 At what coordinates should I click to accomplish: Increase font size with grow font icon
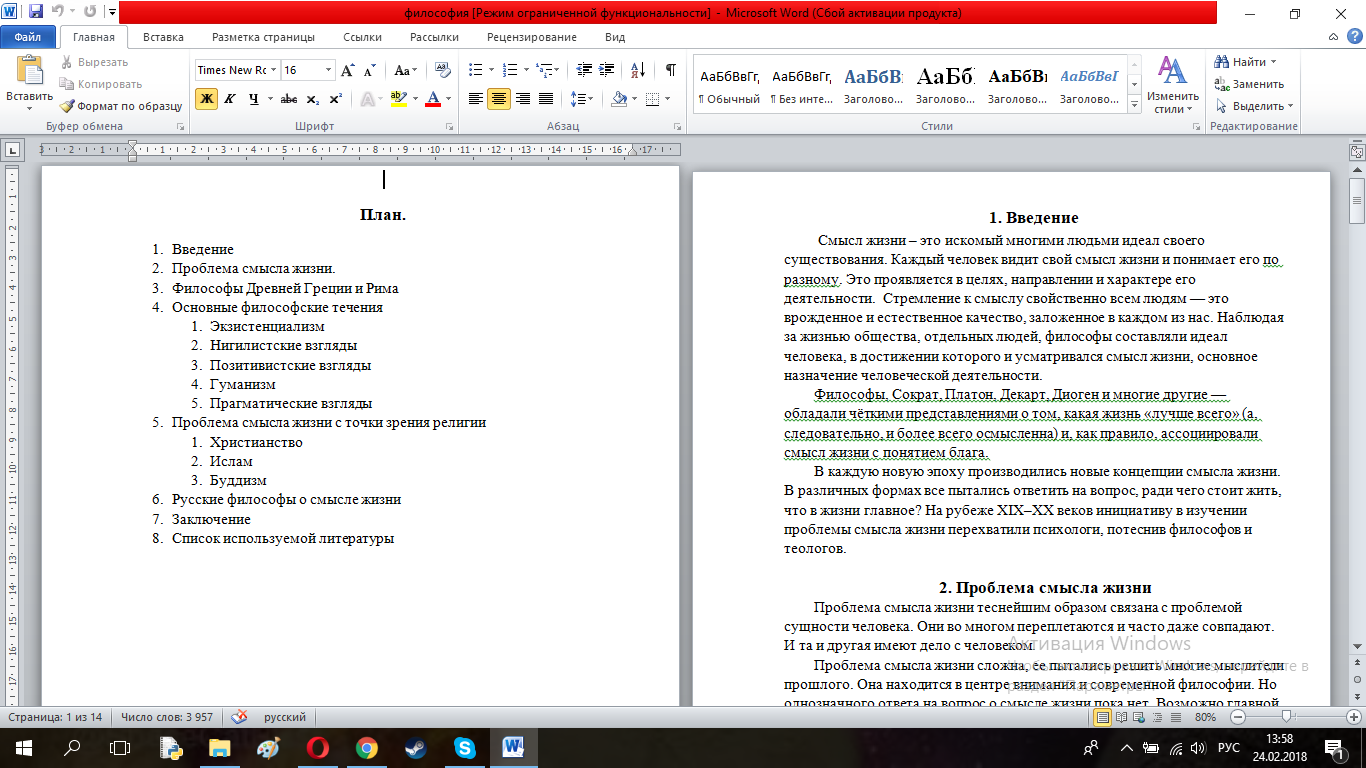[348, 70]
